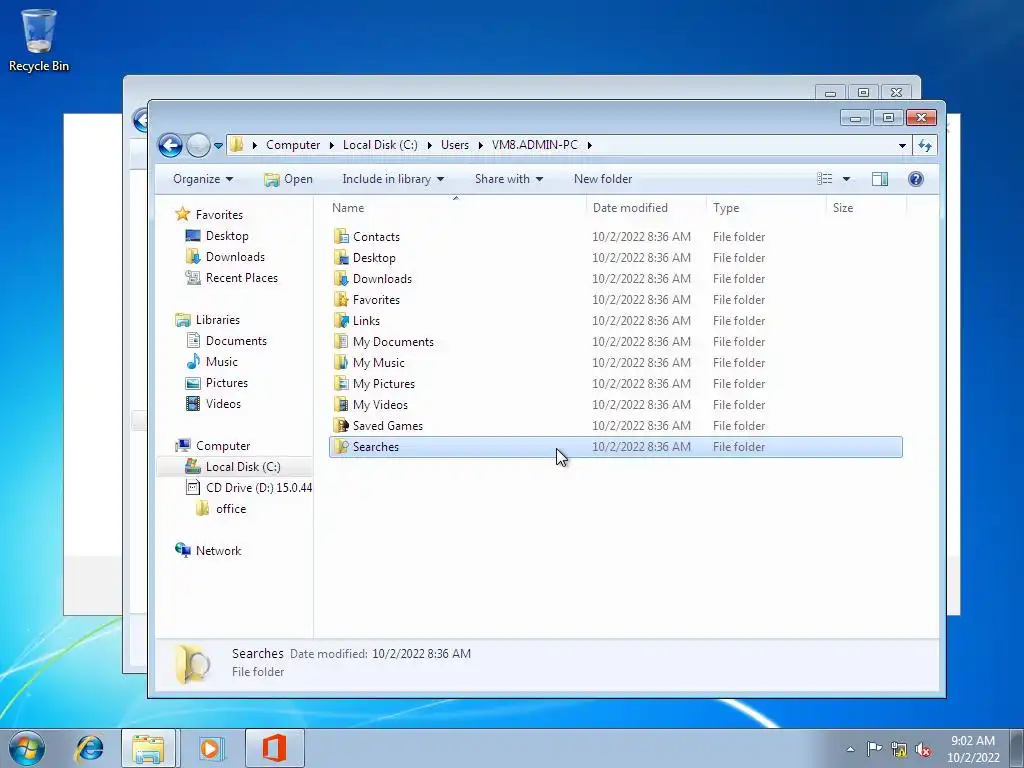The height and width of the screenshot is (768, 1024).
Task: Select the Links folder icon
Action: [341, 320]
